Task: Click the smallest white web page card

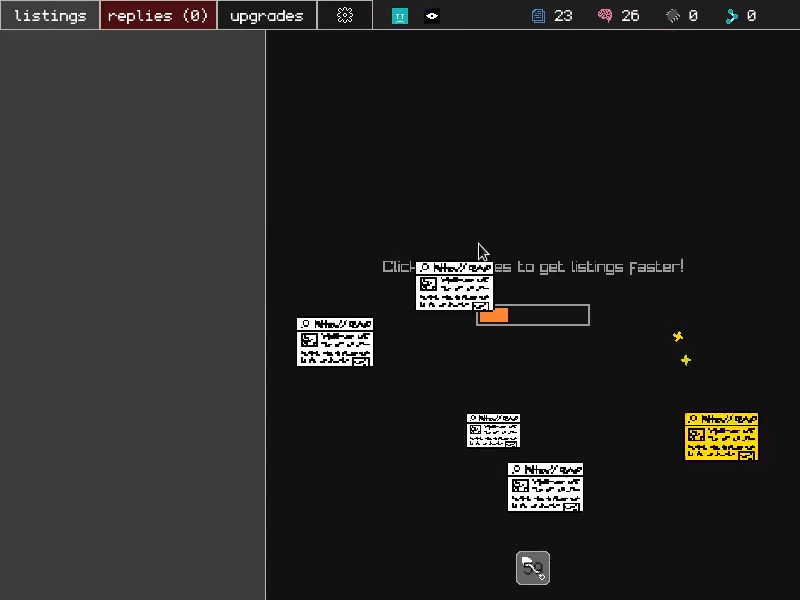Action: coord(493,430)
